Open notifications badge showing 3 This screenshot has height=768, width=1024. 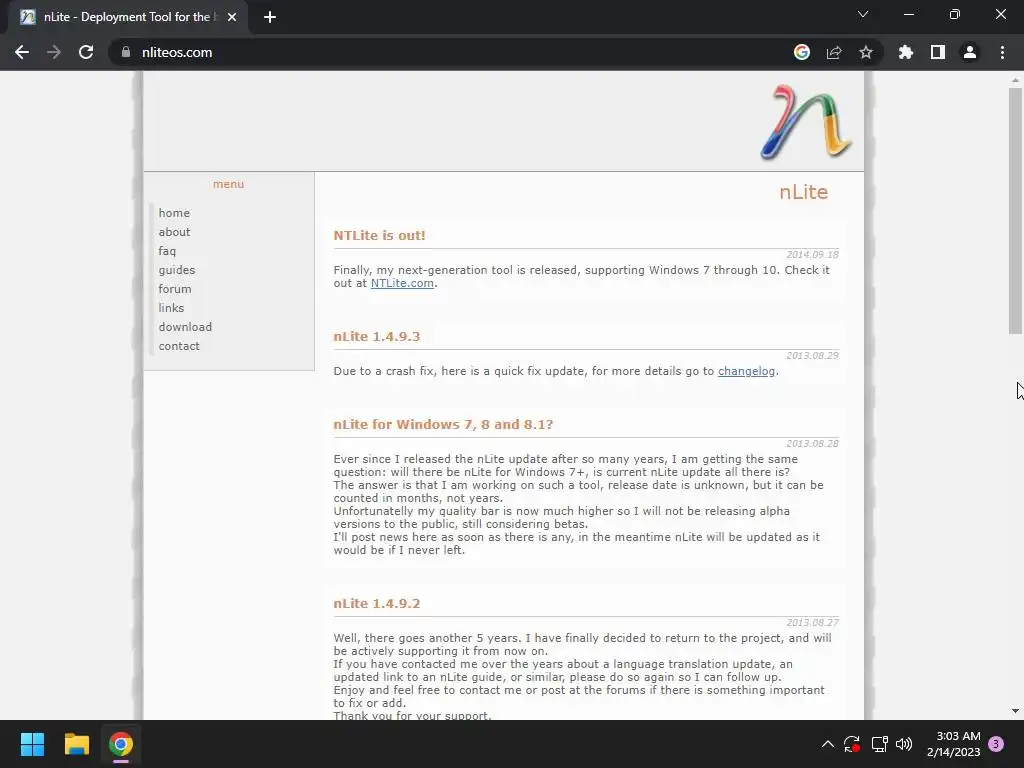click(996, 744)
